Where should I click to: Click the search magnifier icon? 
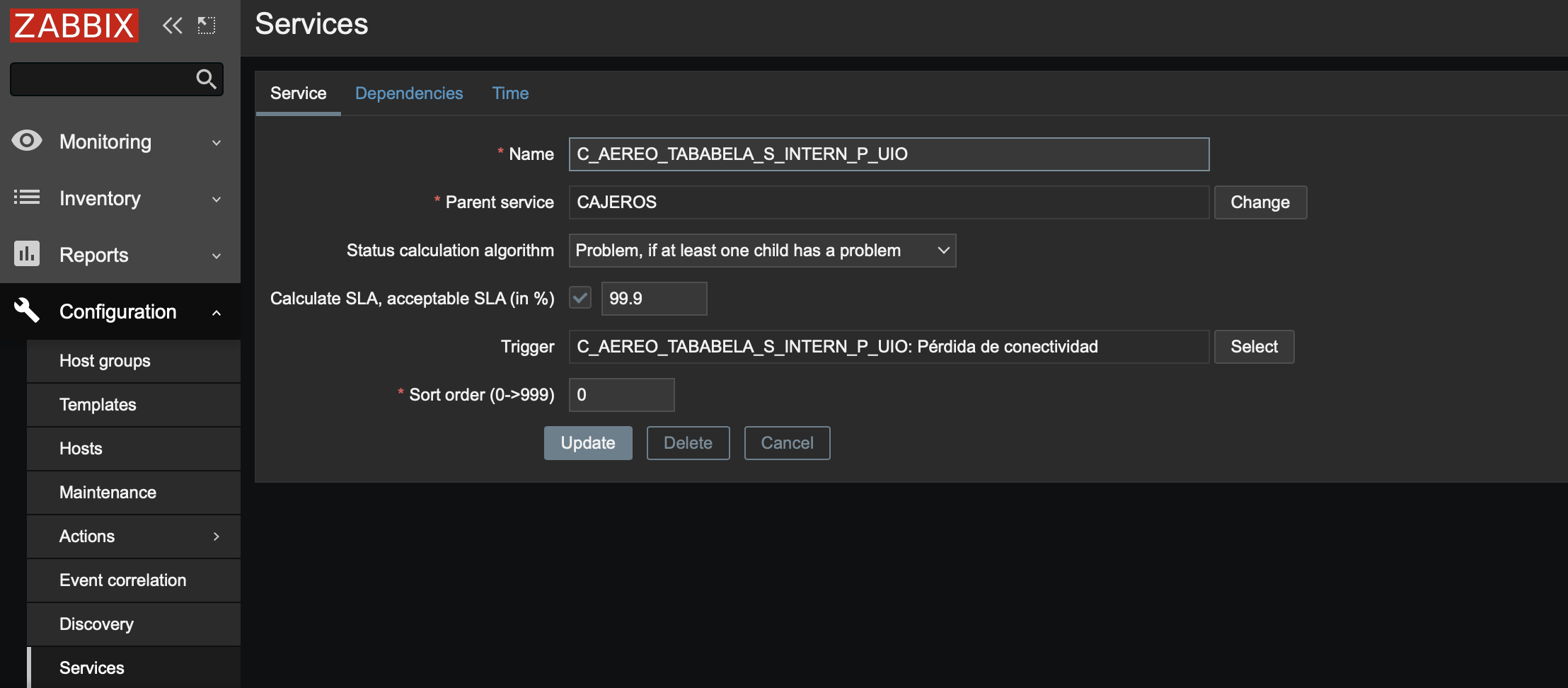pos(206,79)
